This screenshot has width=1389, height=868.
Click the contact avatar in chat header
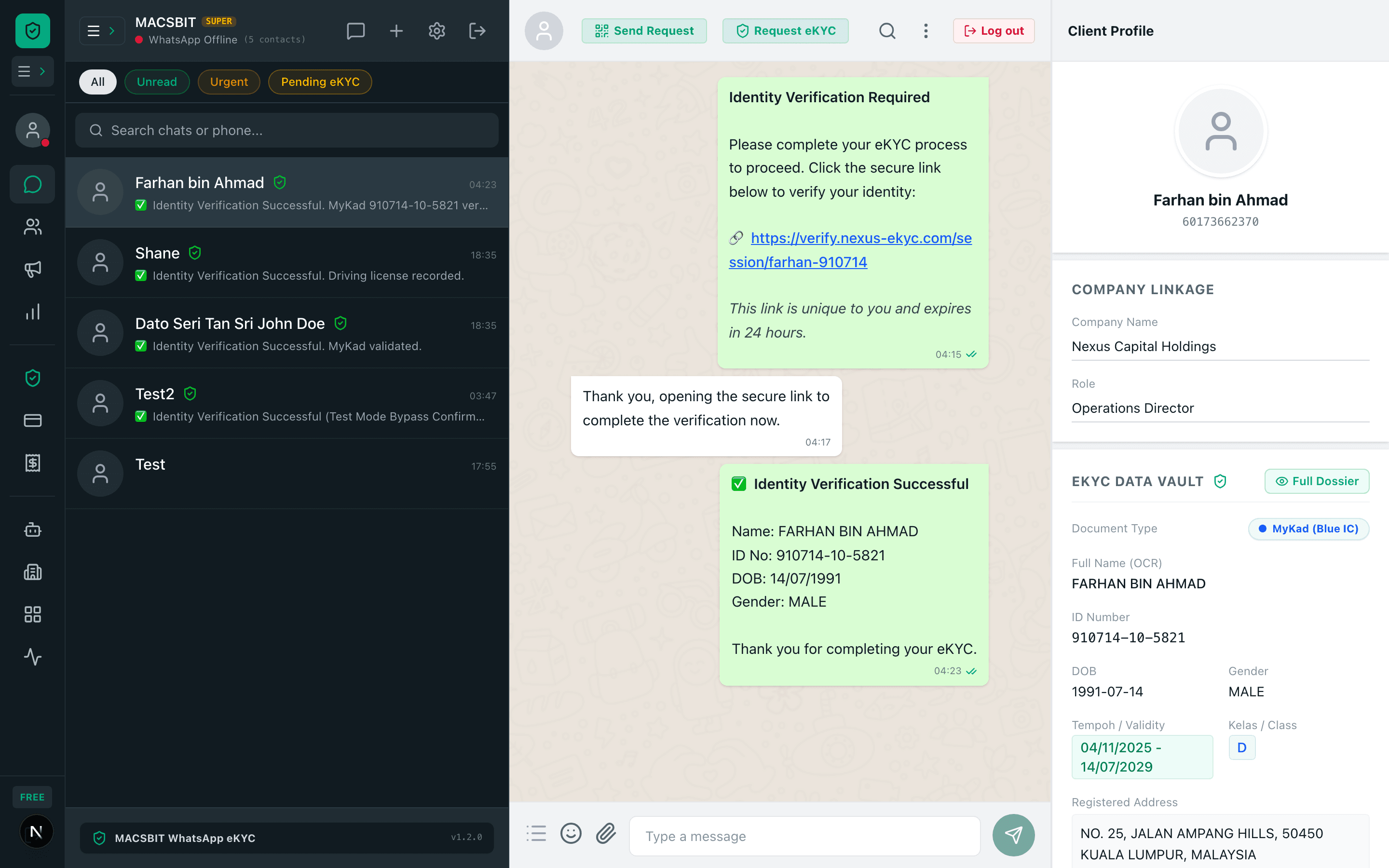pos(544,31)
